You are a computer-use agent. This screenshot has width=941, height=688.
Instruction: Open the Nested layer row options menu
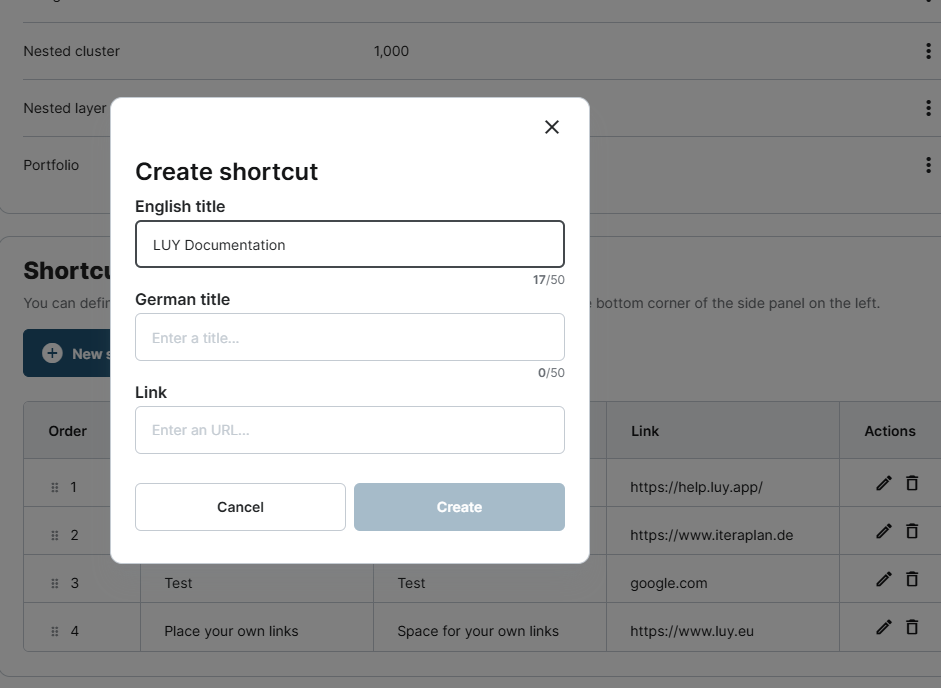tap(928, 108)
